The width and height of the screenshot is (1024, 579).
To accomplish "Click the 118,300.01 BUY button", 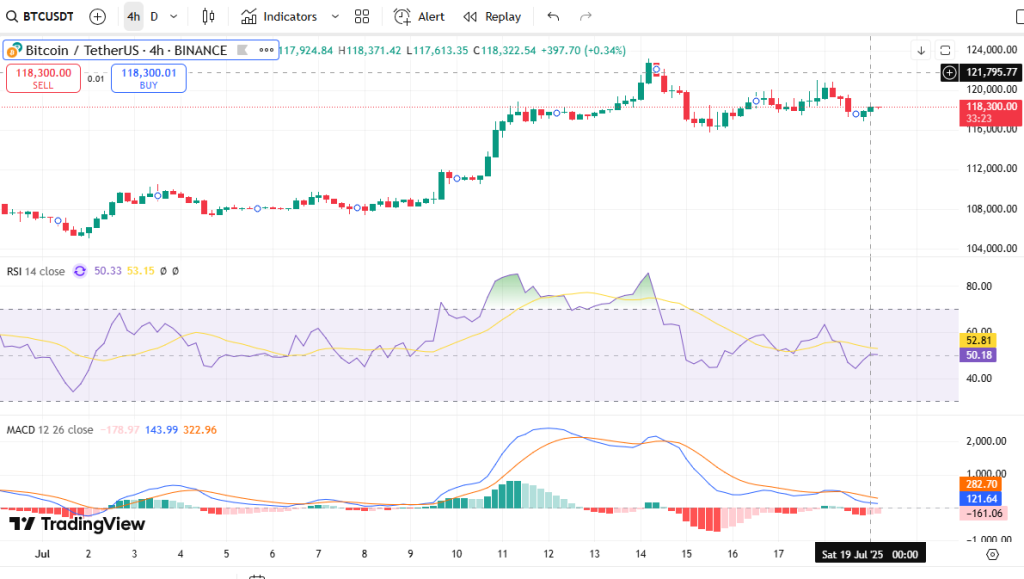I will point(148,77).
